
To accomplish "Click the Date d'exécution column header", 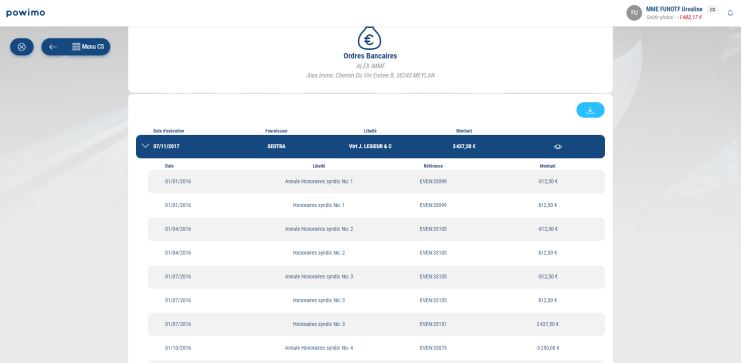I will 169,131.
